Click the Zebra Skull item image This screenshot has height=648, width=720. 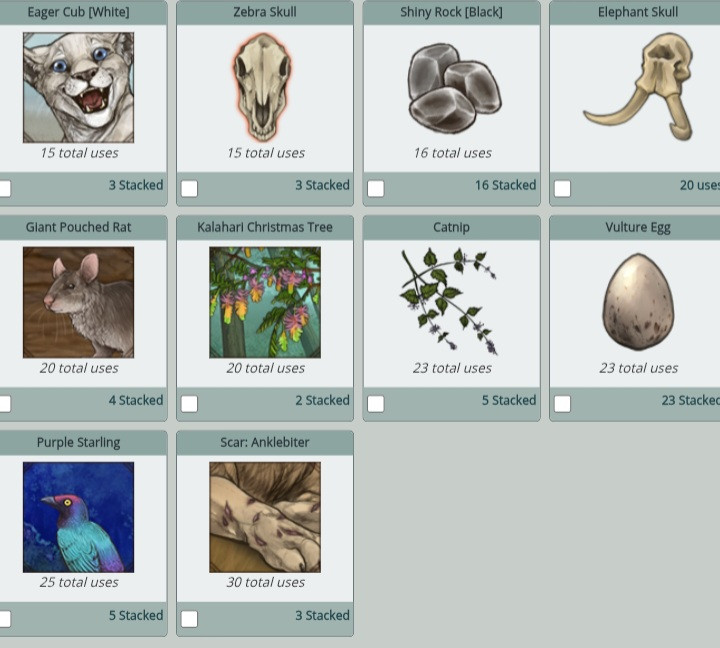263,87
